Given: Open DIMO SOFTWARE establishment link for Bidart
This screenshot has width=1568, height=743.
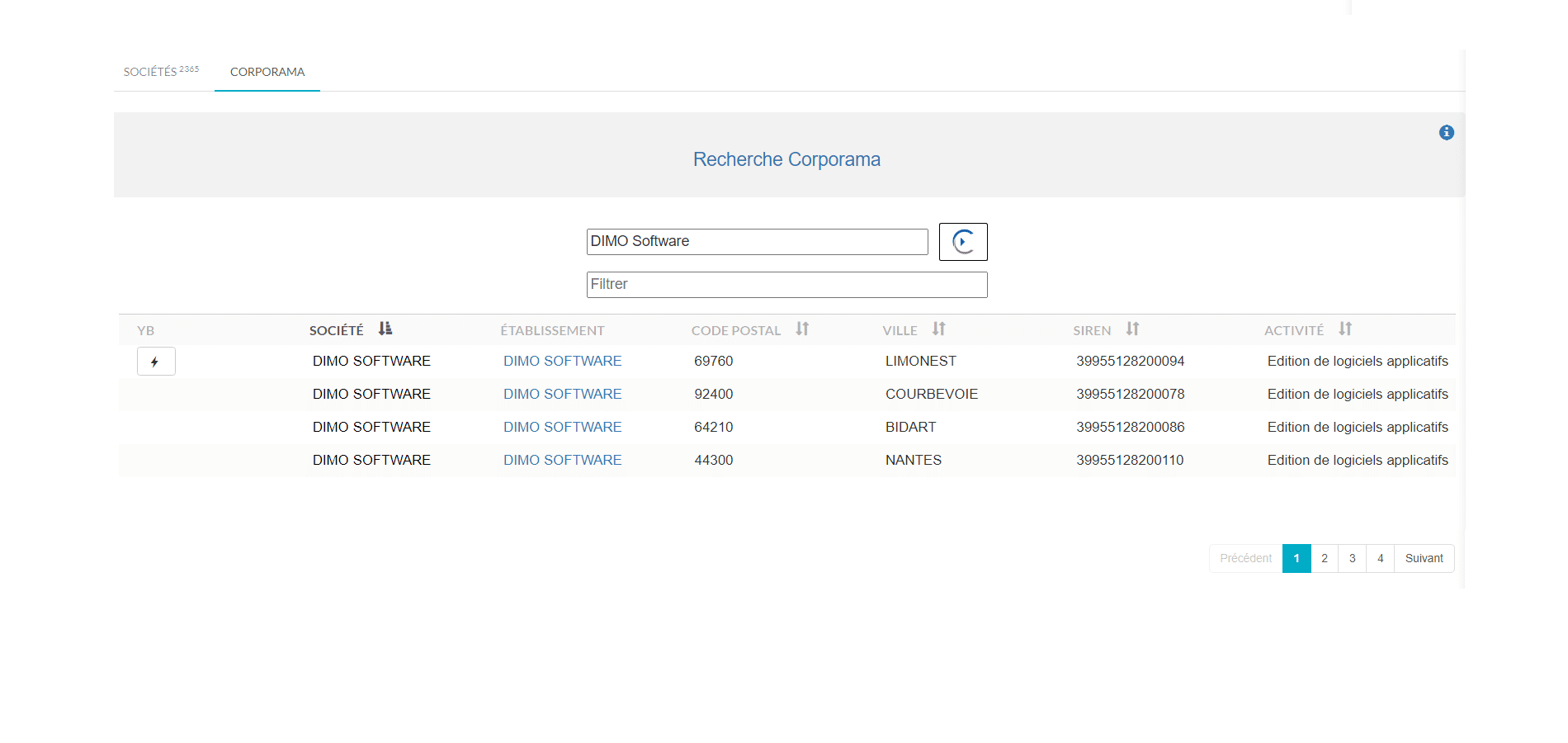Looking at the screenshot, I should [x=562, y=428].
